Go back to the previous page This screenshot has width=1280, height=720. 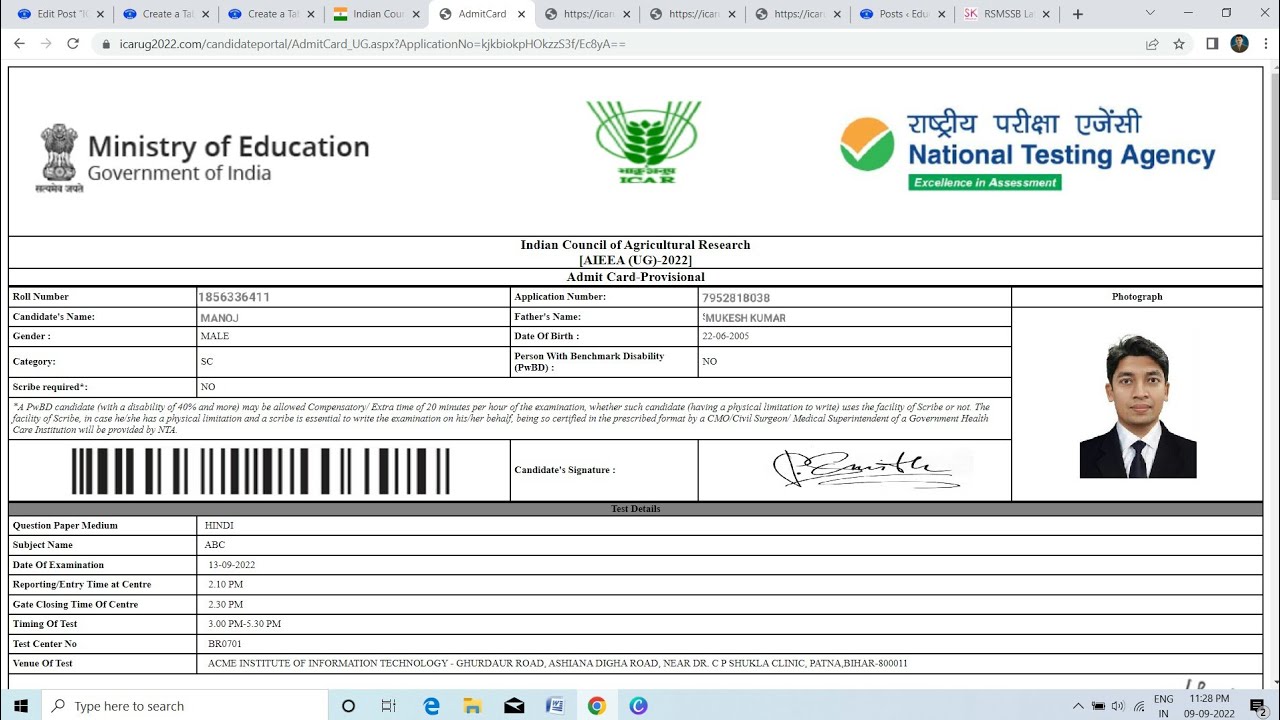[x=20, y=44]
